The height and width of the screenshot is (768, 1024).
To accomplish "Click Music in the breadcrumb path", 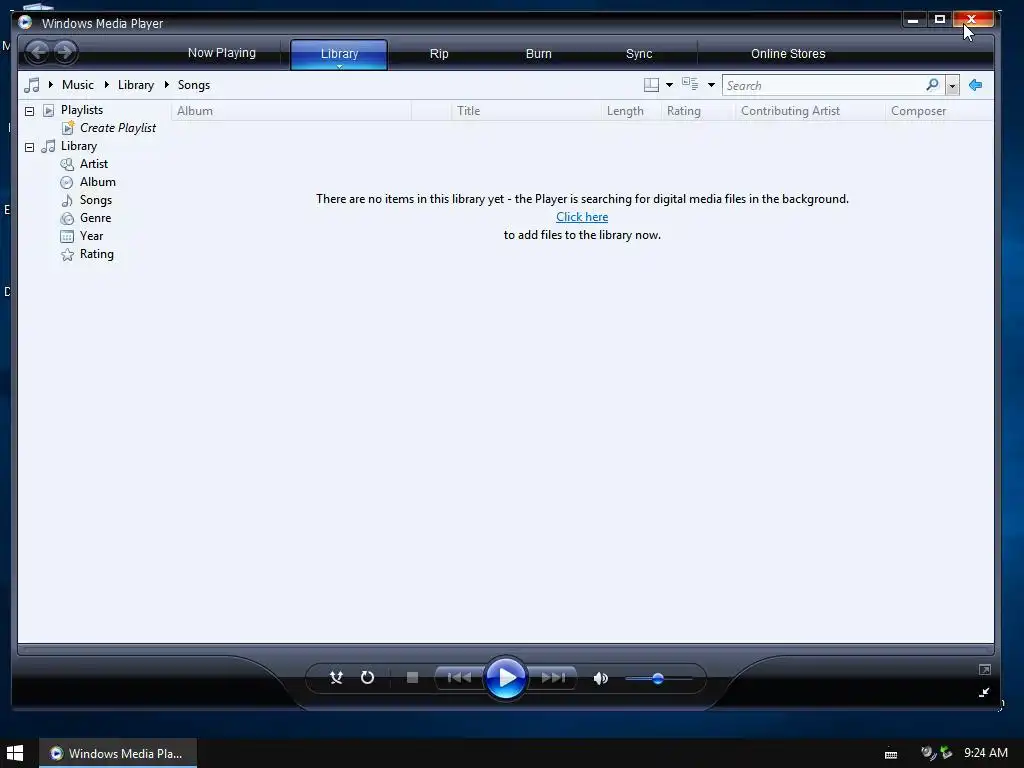I will coord(78,85).
